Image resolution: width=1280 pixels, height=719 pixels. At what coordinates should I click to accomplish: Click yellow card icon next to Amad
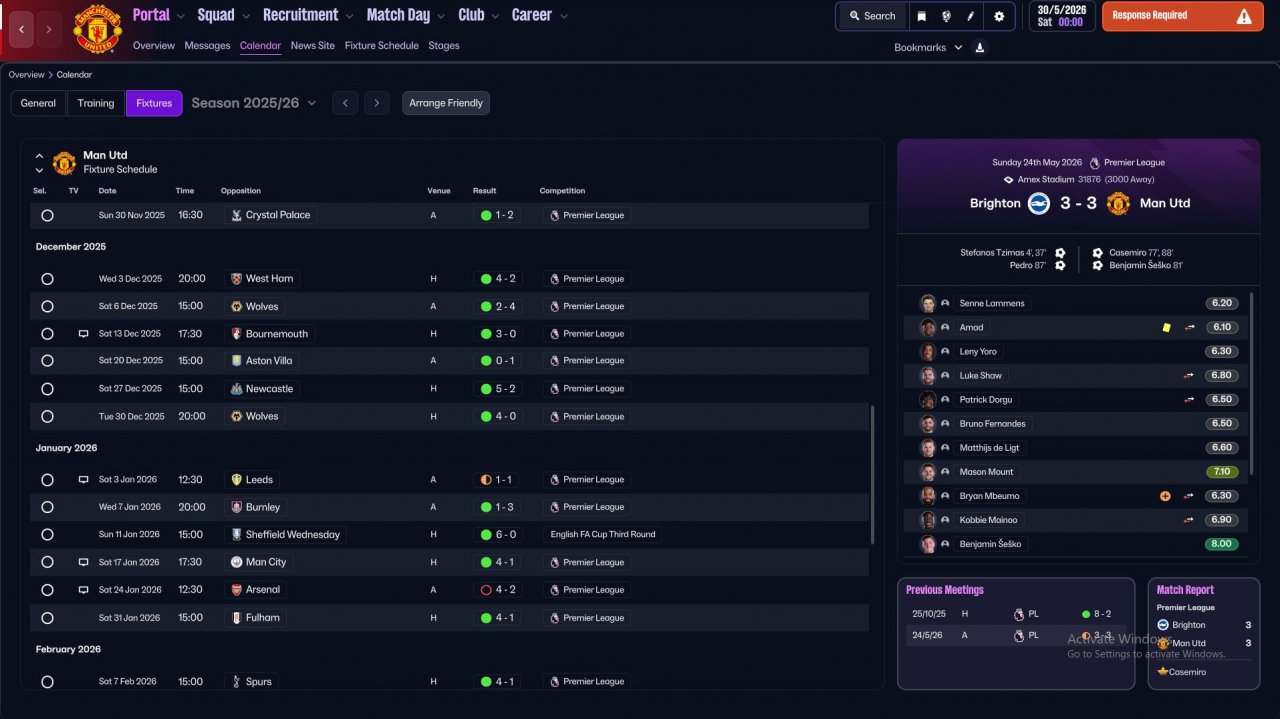(1166, 327)
